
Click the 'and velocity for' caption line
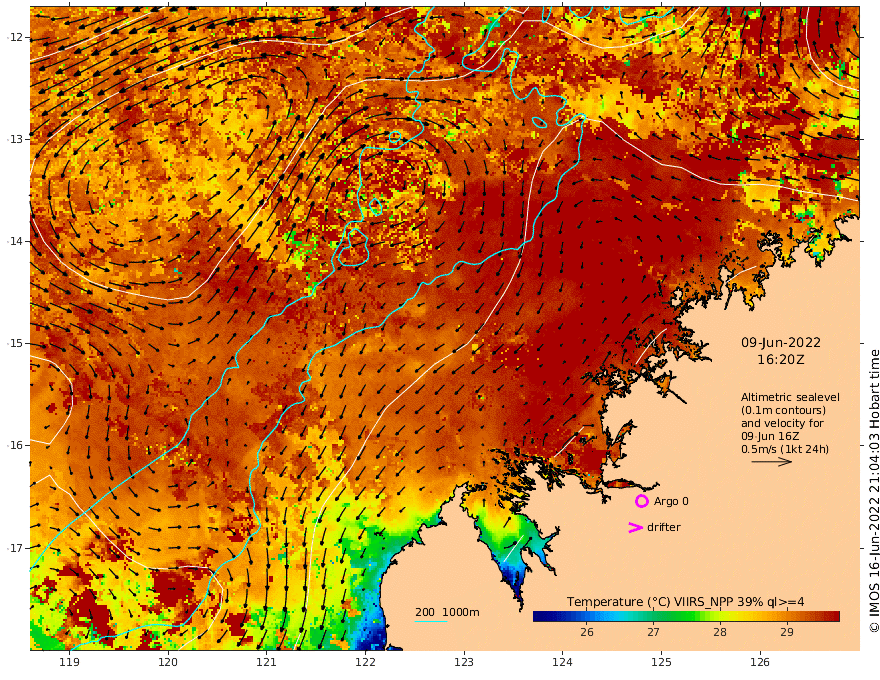[x=782, y=423]
